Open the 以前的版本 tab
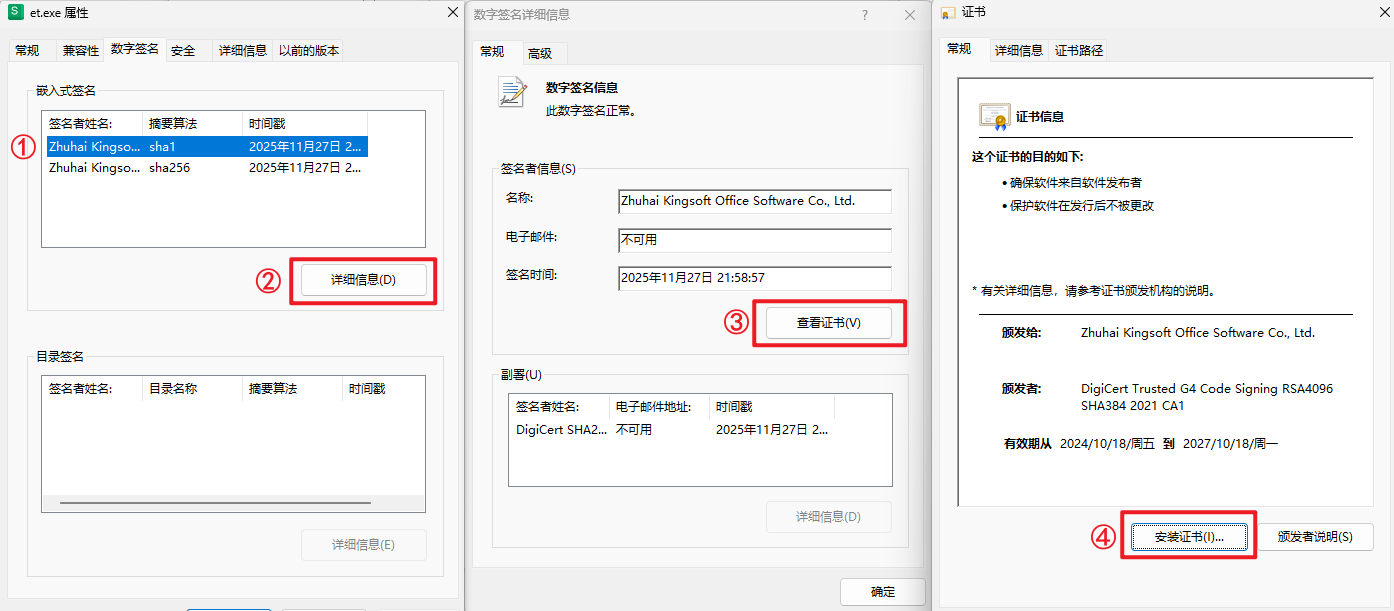This screenshot has height=611, width=1394. (x=308, y=50)
